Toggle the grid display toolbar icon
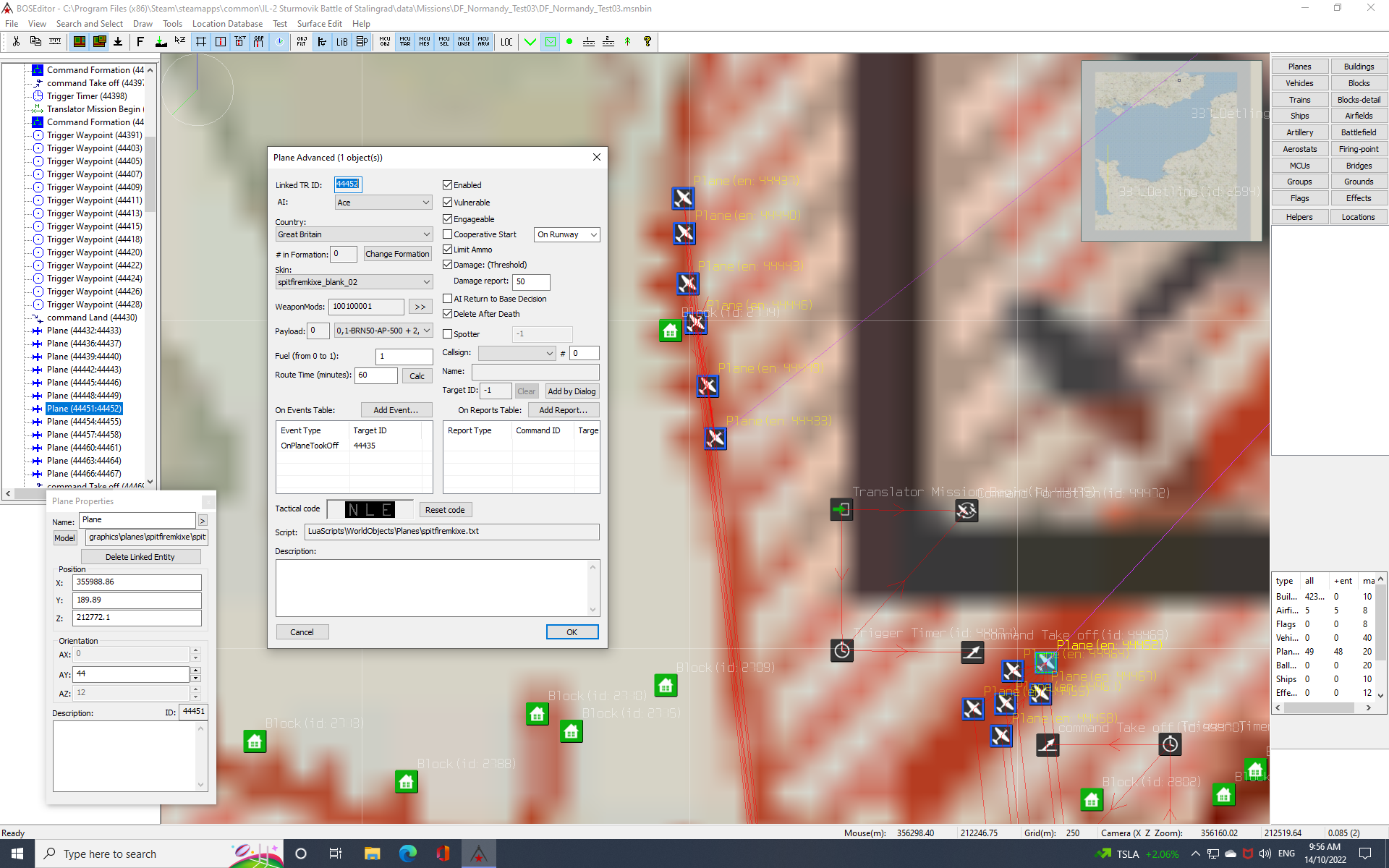 (x=200, y=42)
